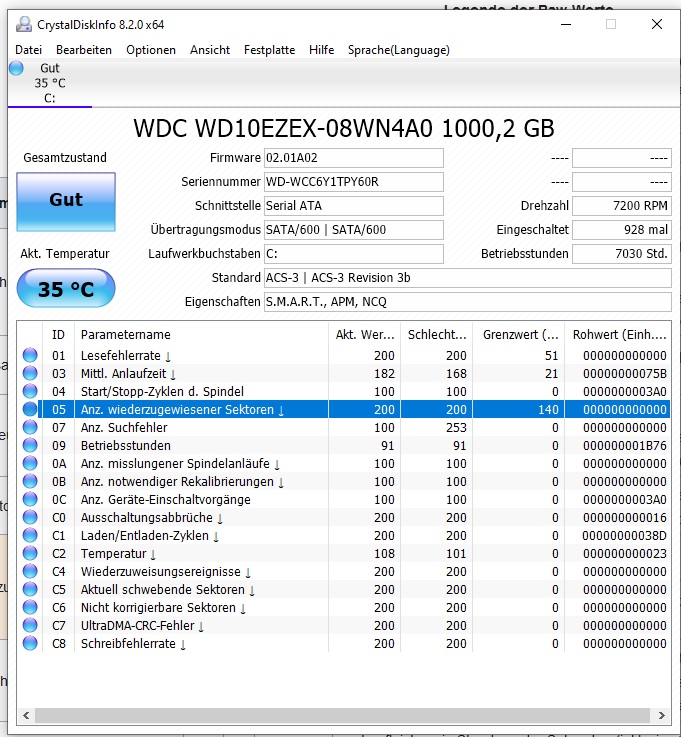Image resolution: width=681 pixels, height=737 pixels.
Task: Click the Schnittstelle field Serial ATA
Action: pos(353,206)
